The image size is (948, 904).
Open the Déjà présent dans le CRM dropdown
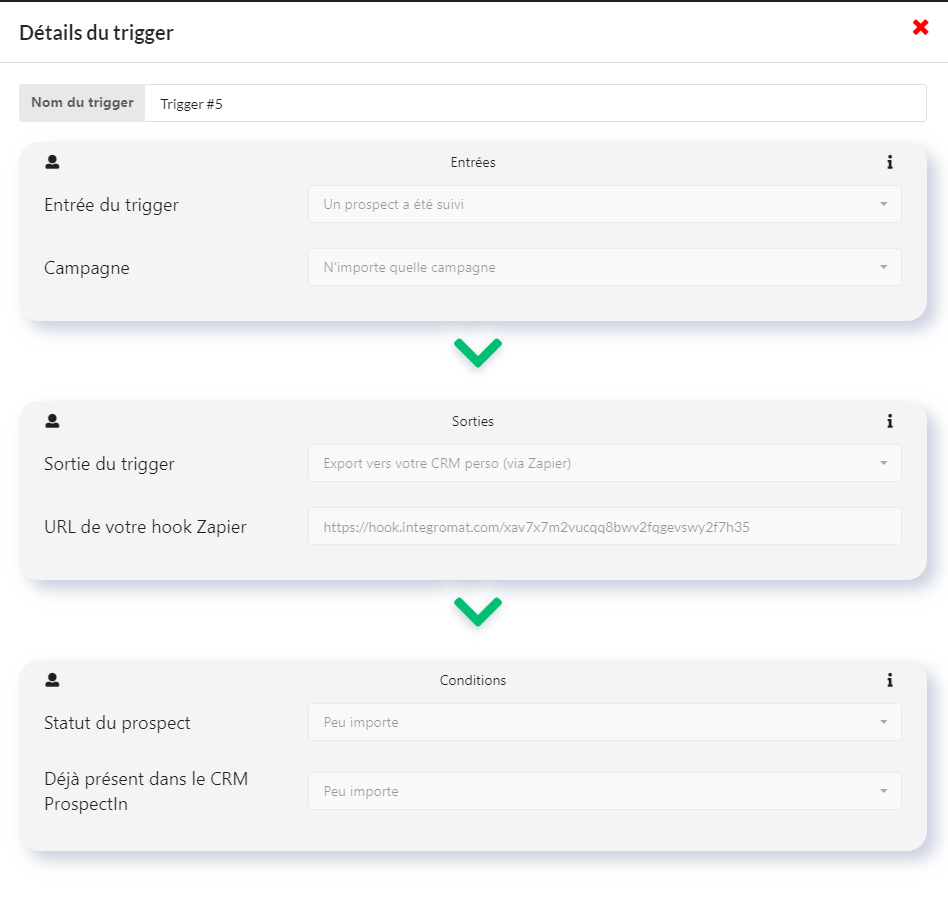pyautogui.click(x=605, y=791)
